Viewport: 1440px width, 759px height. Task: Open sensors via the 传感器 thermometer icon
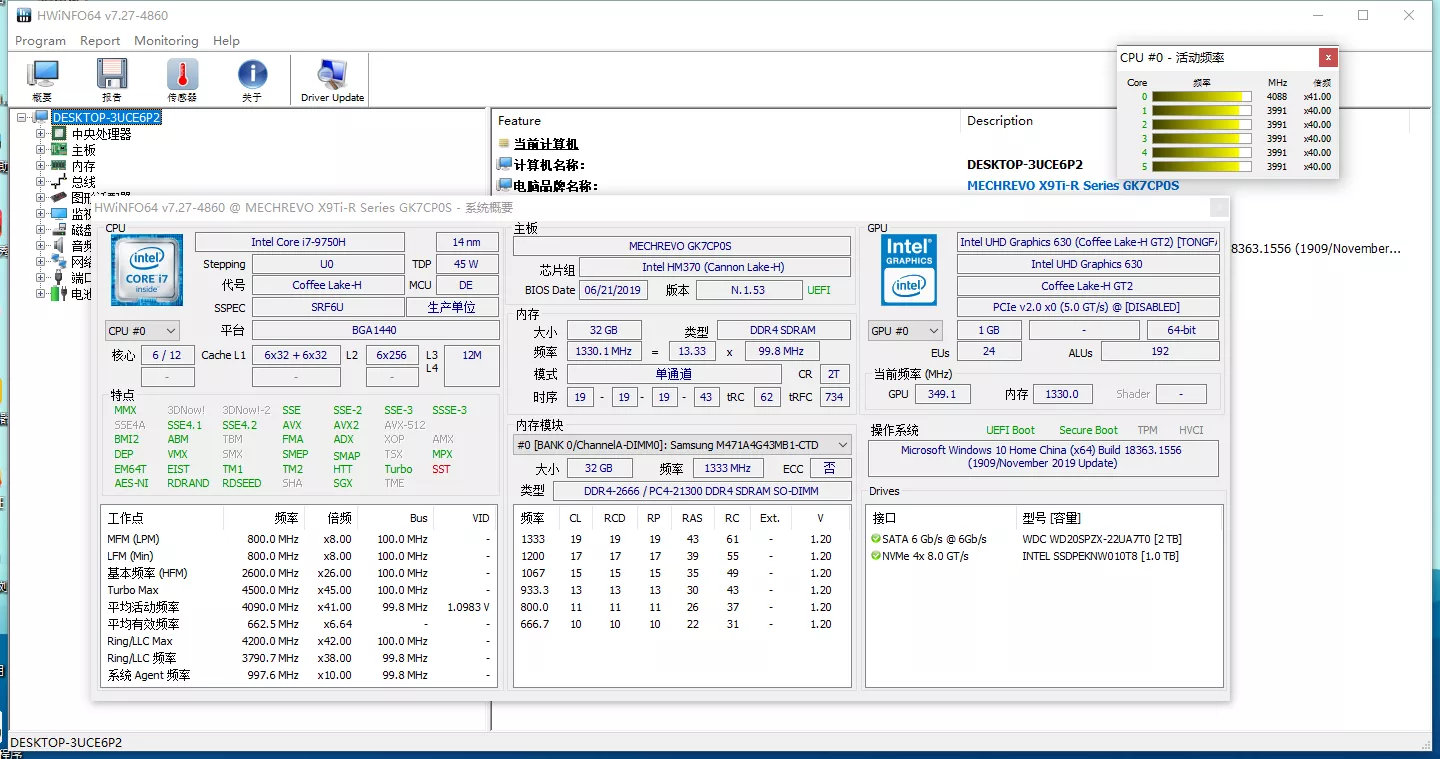point(182,78)
